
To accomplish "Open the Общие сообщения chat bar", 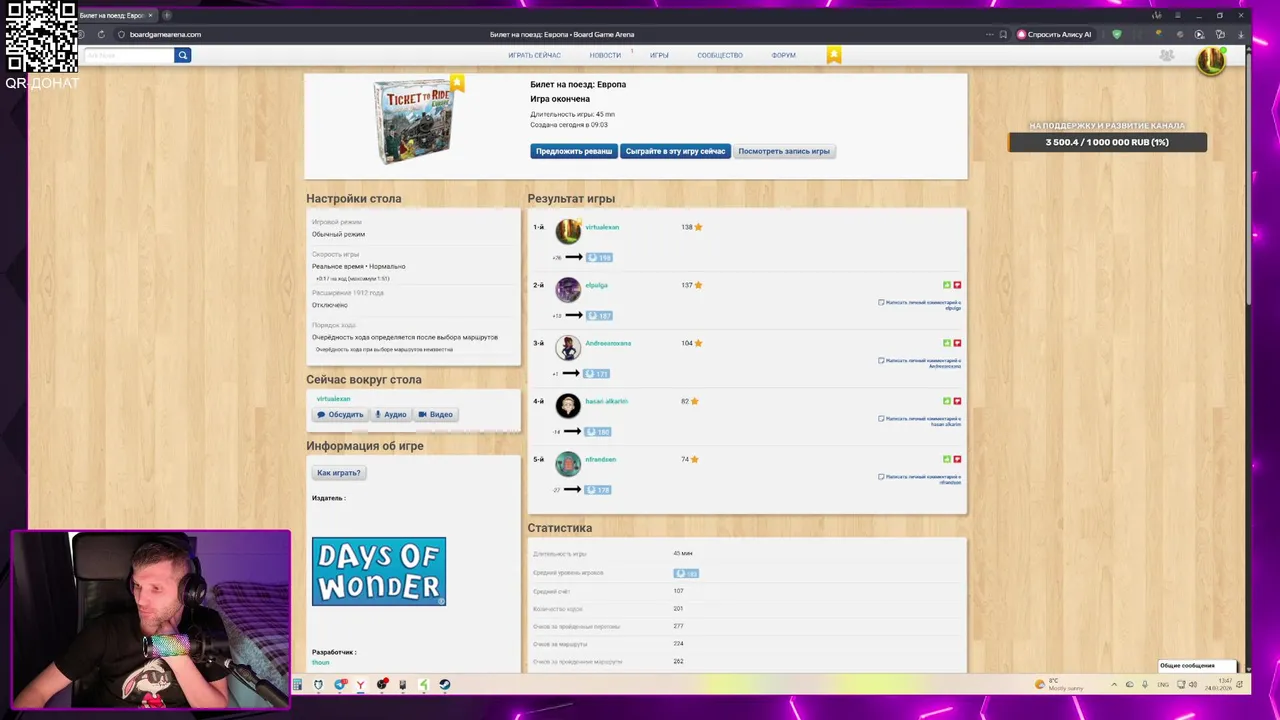I will (1198, 666).
